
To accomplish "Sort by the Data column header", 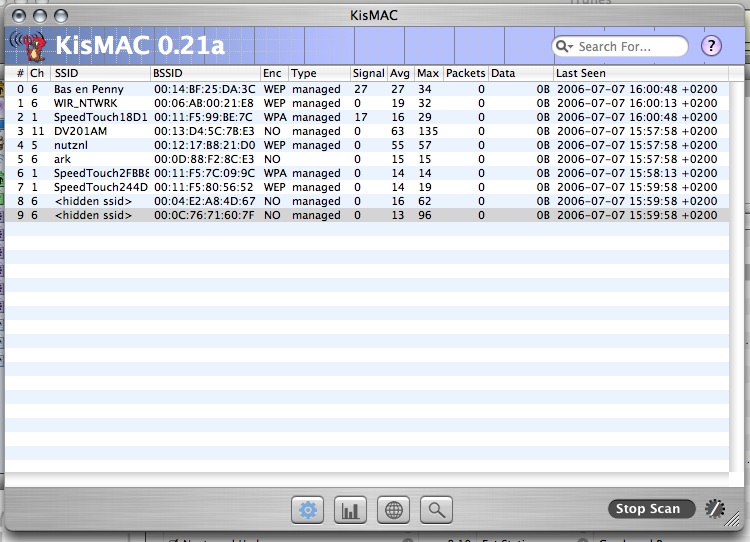I will coord(520,73).
